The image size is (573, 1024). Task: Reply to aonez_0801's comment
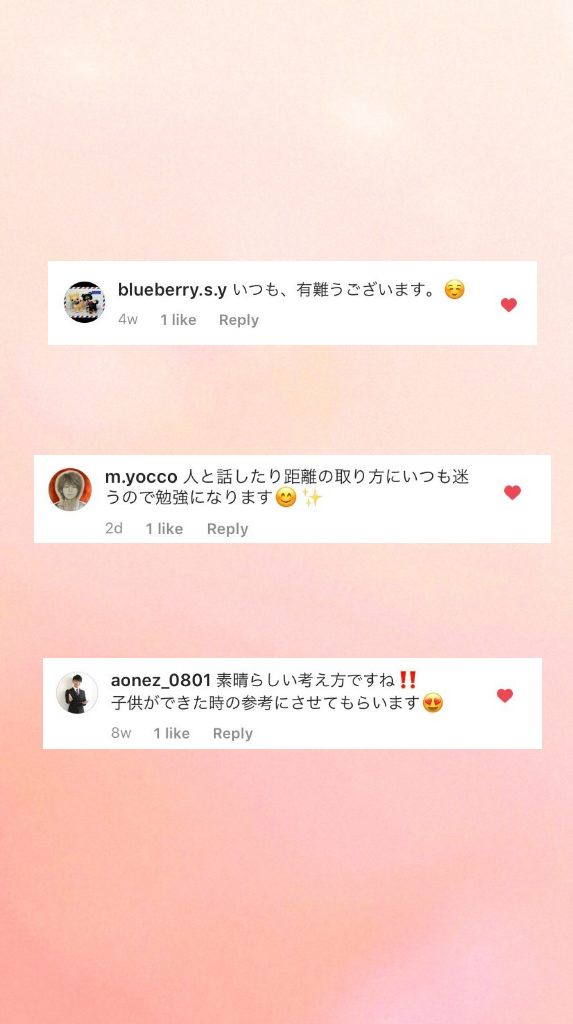coord(233,733)
